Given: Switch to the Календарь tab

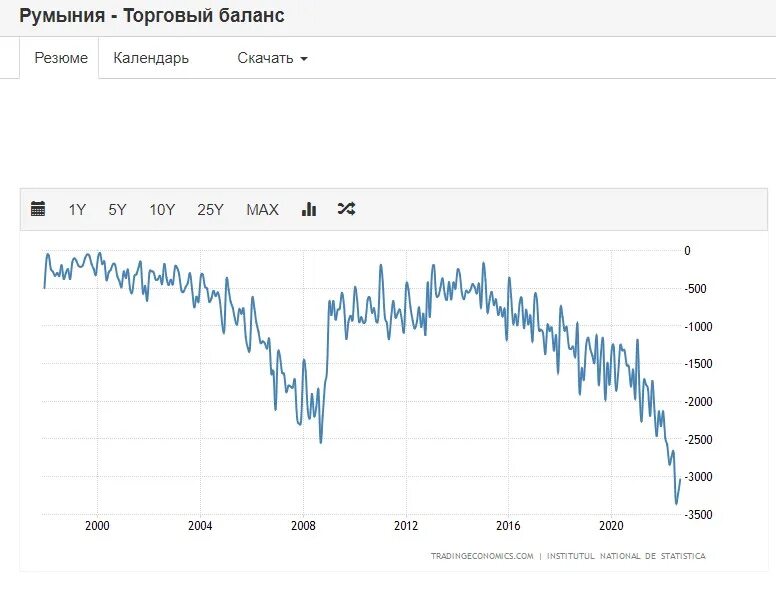Looking at the screenshot, I should pyautogui.click(x=151, y=58).
